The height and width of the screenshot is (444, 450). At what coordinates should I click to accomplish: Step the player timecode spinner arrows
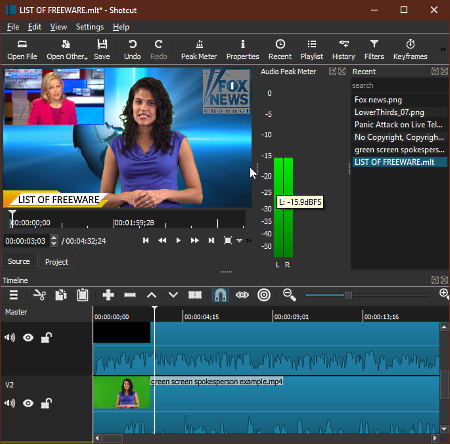54,241
